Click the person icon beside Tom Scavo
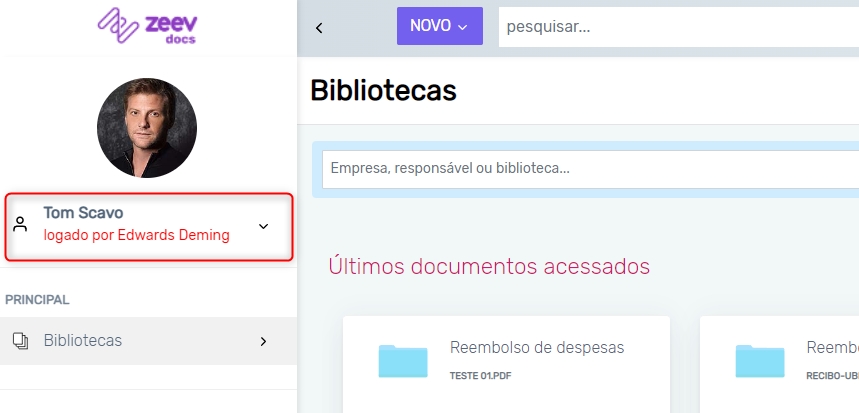 tap(20, 225)
